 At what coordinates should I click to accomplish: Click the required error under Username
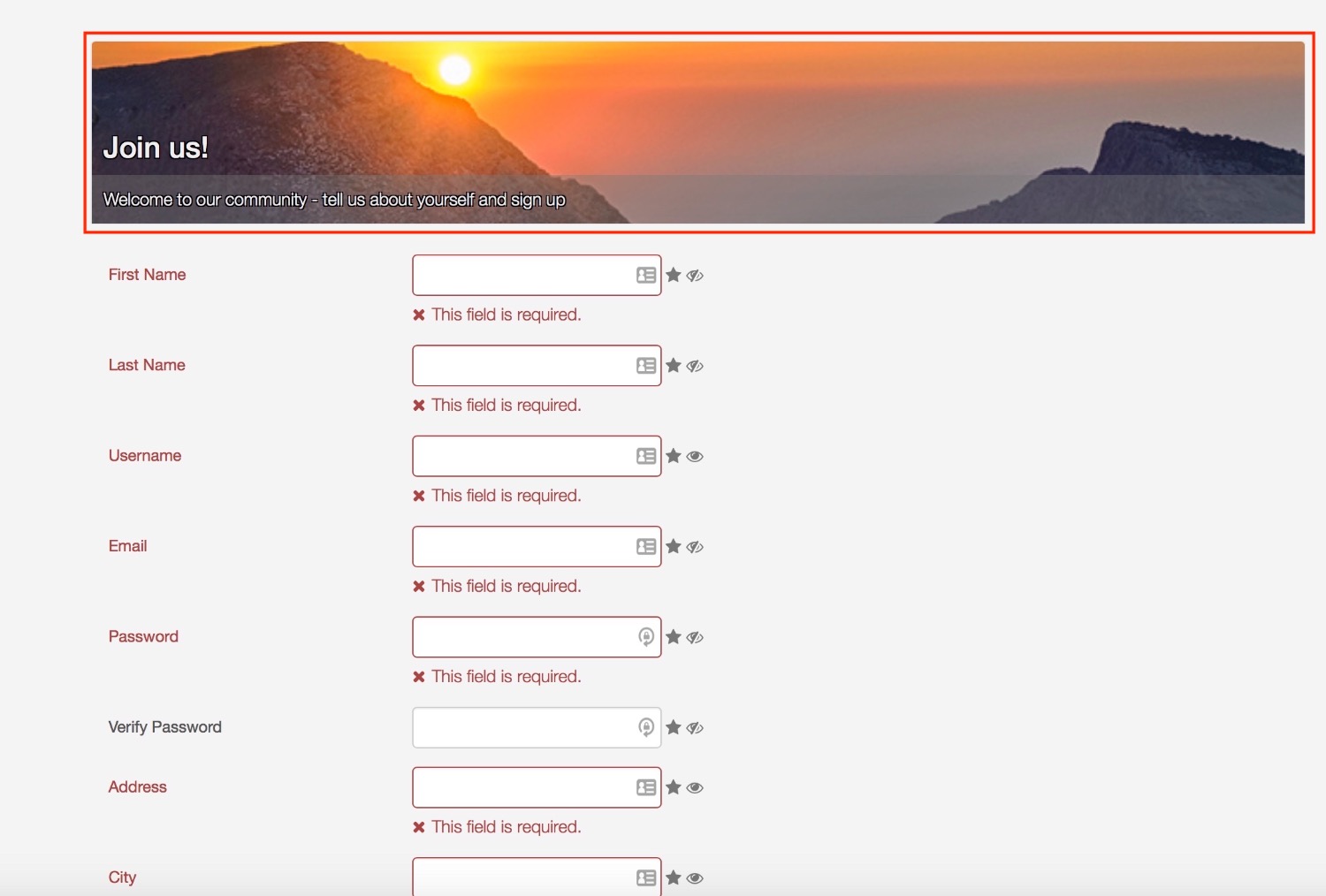pyautogui.click(x=497, y=496)
